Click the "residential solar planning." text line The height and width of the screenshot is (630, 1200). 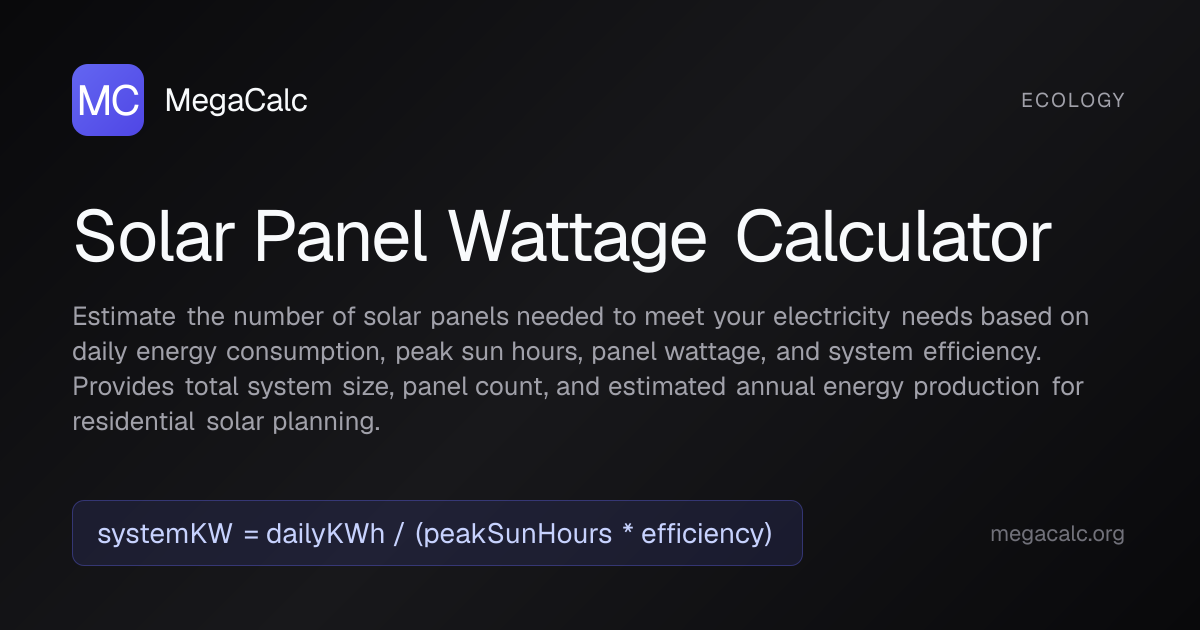coord(226,422)
